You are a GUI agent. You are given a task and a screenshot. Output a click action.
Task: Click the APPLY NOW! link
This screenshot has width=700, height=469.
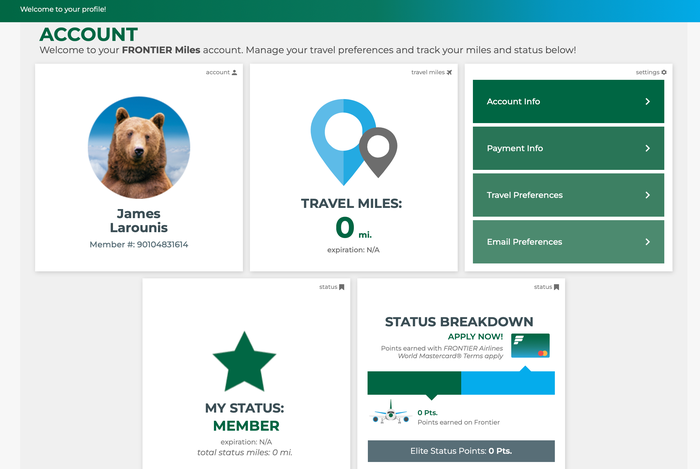coord(475,336)
